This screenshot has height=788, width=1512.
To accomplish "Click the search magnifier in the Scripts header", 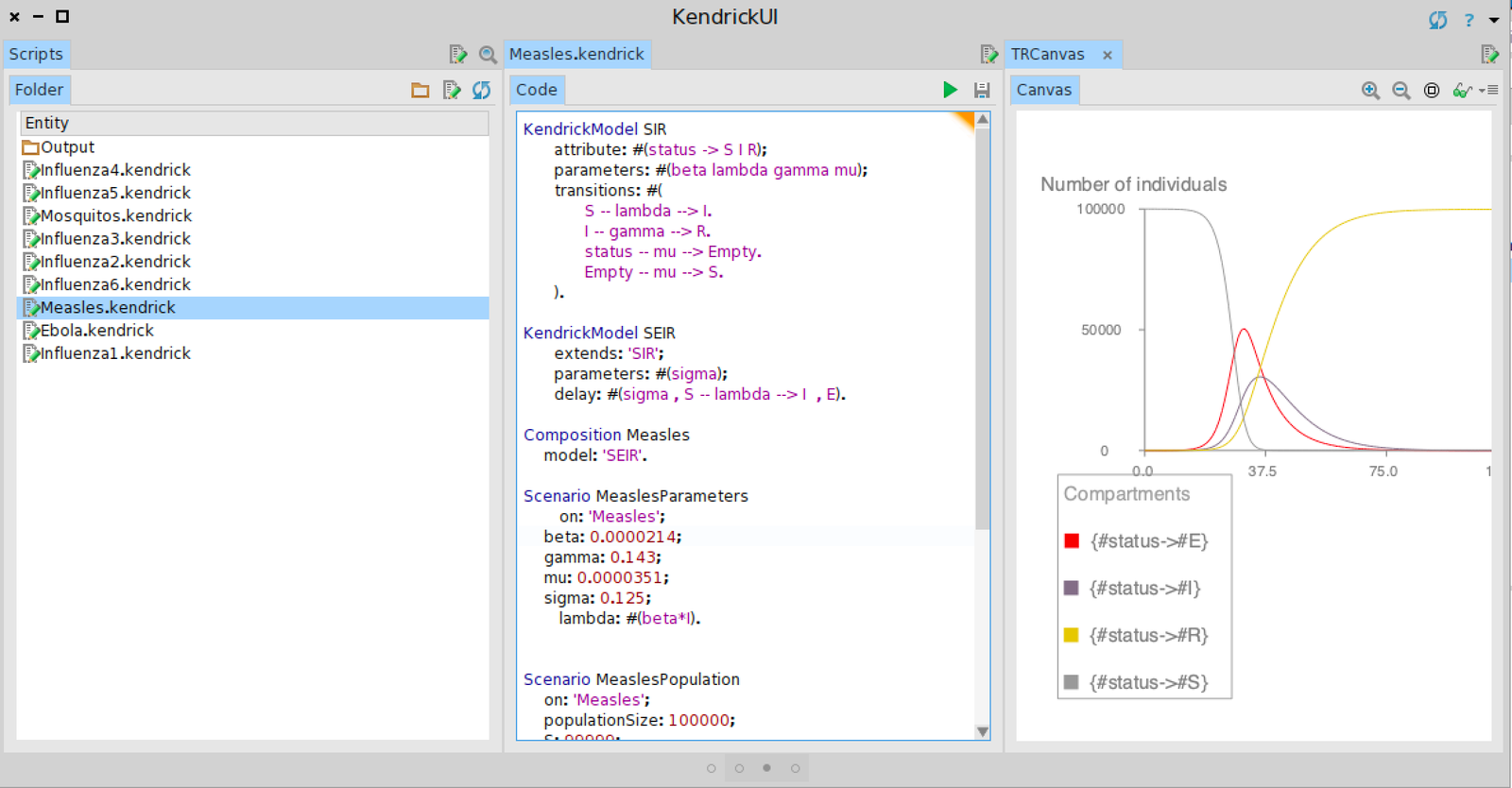I will [x=488, y=55].
